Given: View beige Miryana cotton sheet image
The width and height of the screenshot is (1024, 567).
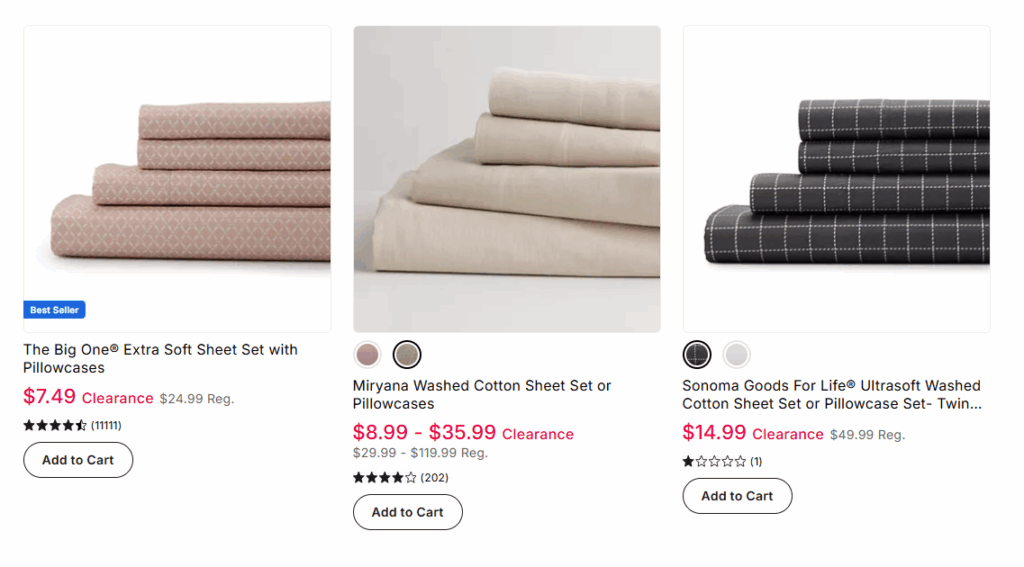Looking at the screenshot, I should [x=507, y=178].
